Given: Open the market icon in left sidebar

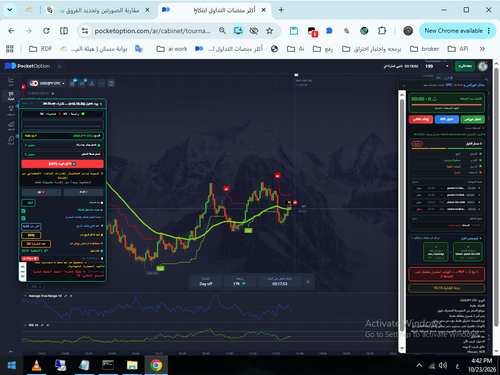Looking at the screenshot, I should (x=11, y=125).
